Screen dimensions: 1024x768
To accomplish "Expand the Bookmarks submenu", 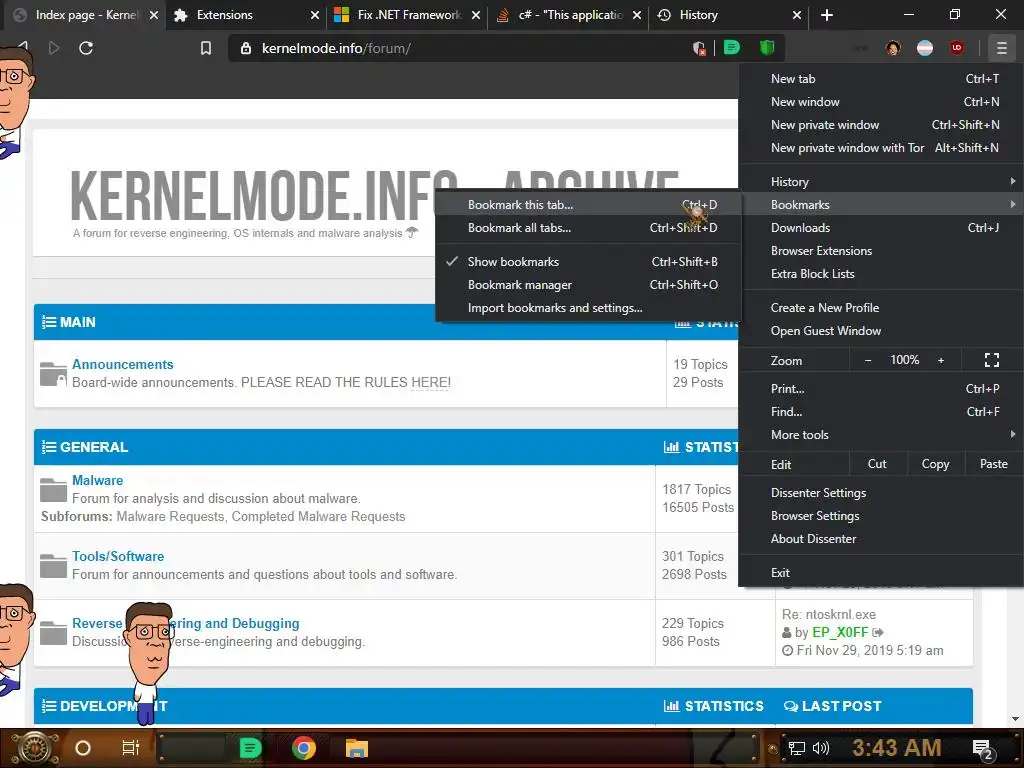I will coord(881,204).
